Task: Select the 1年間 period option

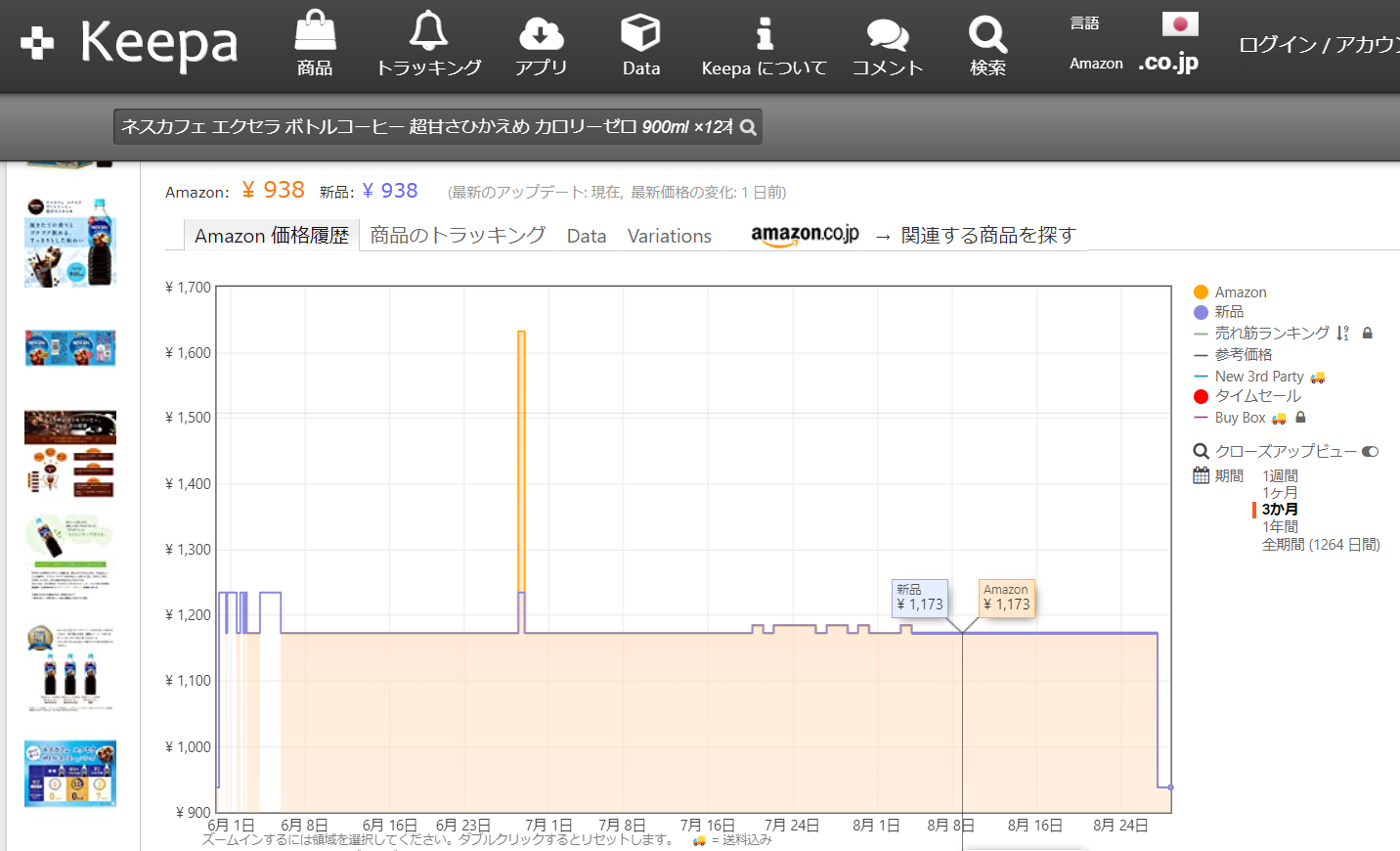Action: (1281, 525)
